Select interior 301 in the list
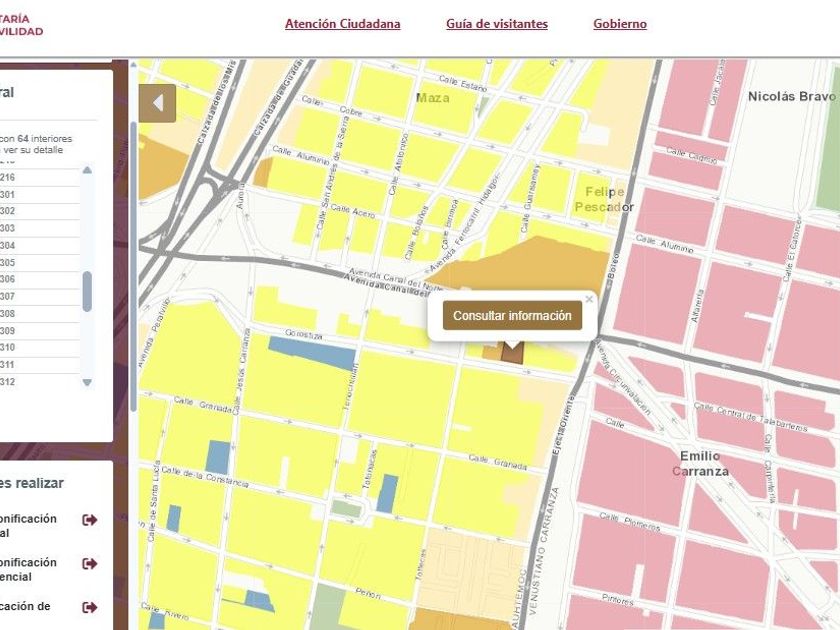The width and height of the screenshot is (840, 630). pyautogui.click(x=38, y=194)
